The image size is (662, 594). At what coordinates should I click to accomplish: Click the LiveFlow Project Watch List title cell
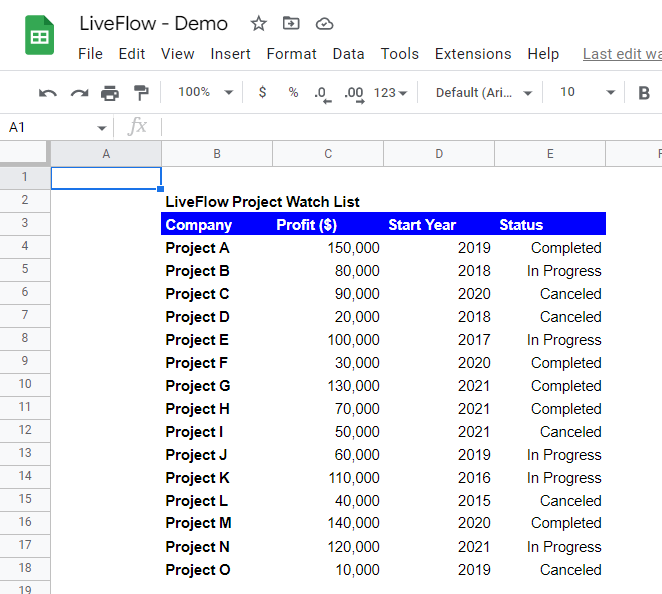click(x=262, y=202)
